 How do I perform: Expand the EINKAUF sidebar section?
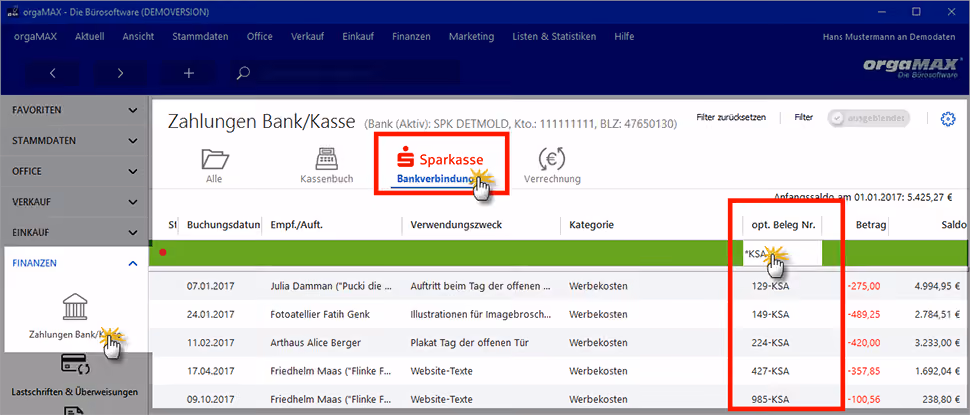tap(75, 233)
